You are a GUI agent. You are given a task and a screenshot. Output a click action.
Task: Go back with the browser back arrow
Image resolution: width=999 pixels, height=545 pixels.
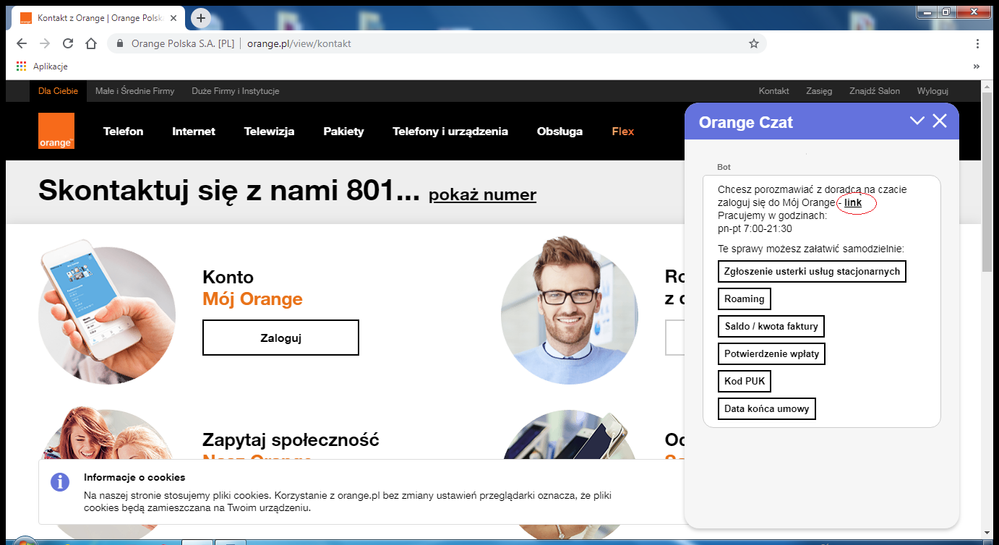(22, 43)
